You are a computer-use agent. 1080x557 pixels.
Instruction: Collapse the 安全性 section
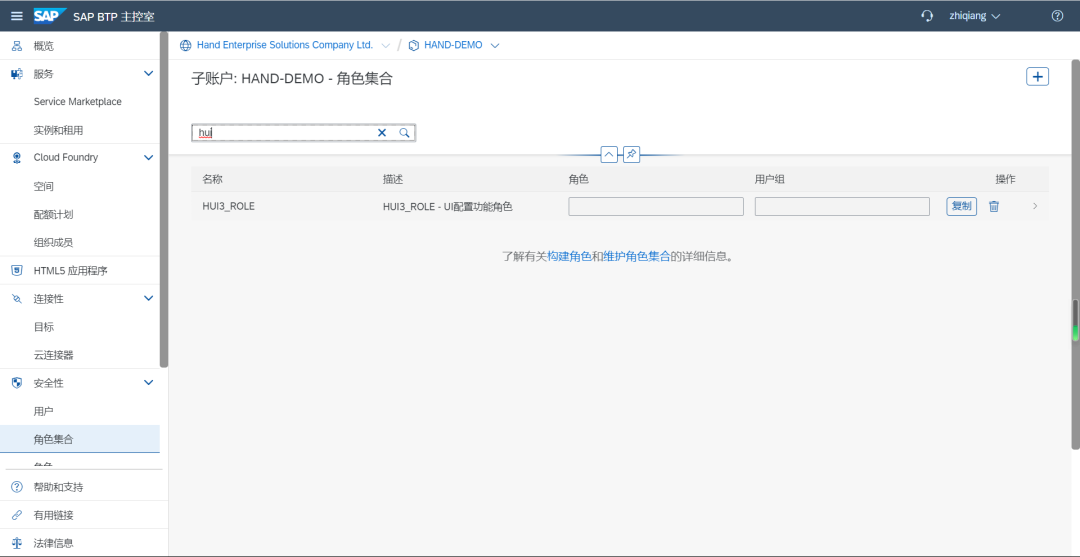click(148, 382)
